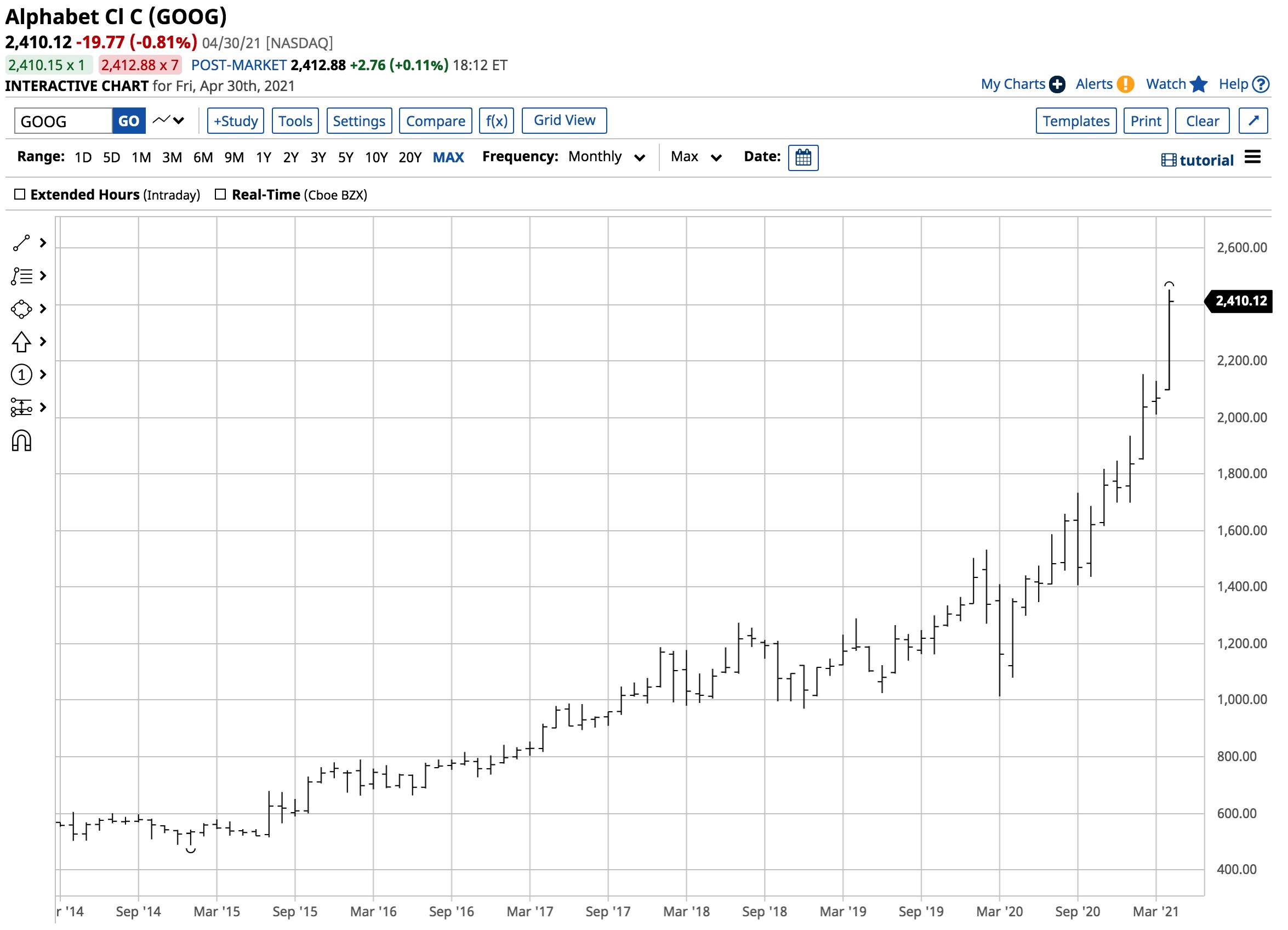
Task: Select the 5D range
Action: (112, 158)
